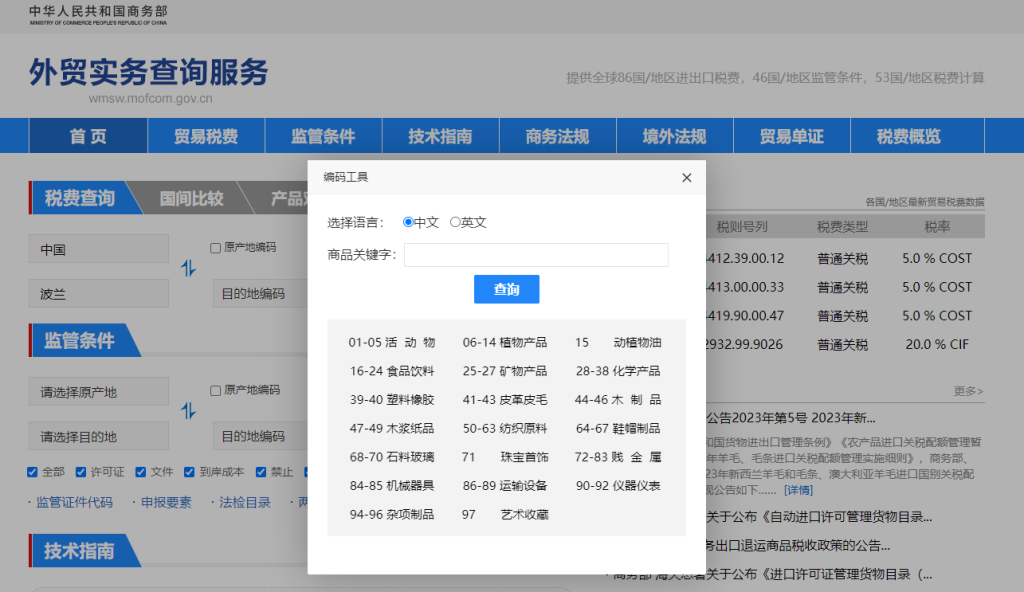Click 目的地编码 field in 税费查询 section
Viewport: 1024px width, 592px height.
(261, 293)
